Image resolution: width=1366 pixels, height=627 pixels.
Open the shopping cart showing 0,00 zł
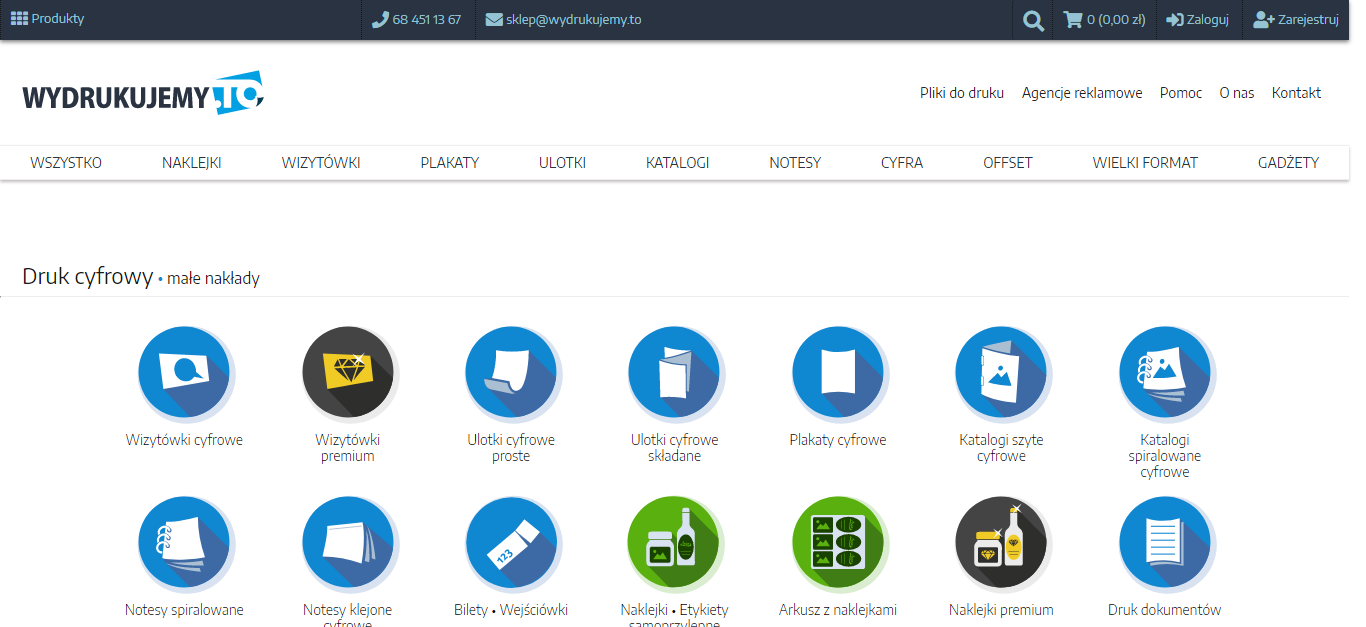[x=1104, y=19]
